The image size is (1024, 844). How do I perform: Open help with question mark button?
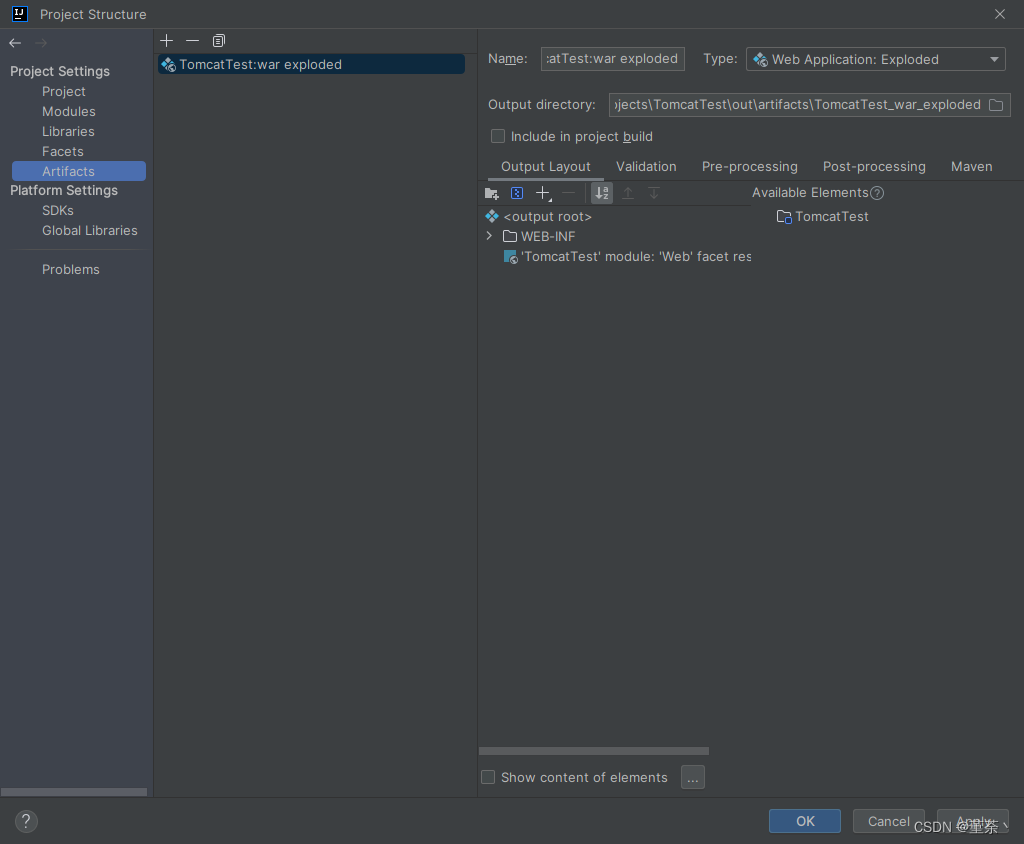(x=25, y=821)
